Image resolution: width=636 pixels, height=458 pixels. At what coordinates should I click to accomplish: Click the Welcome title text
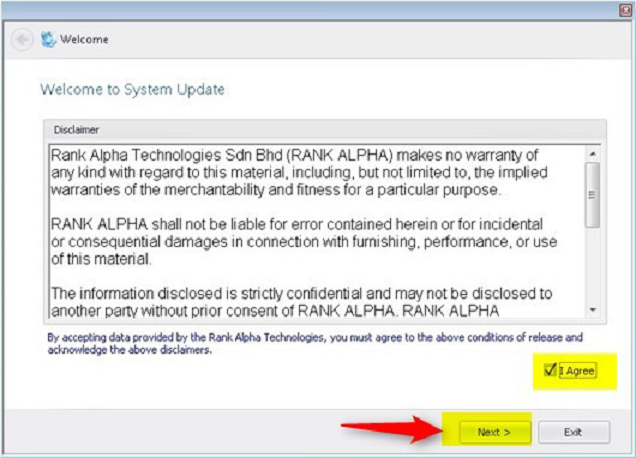pos(84,39)
